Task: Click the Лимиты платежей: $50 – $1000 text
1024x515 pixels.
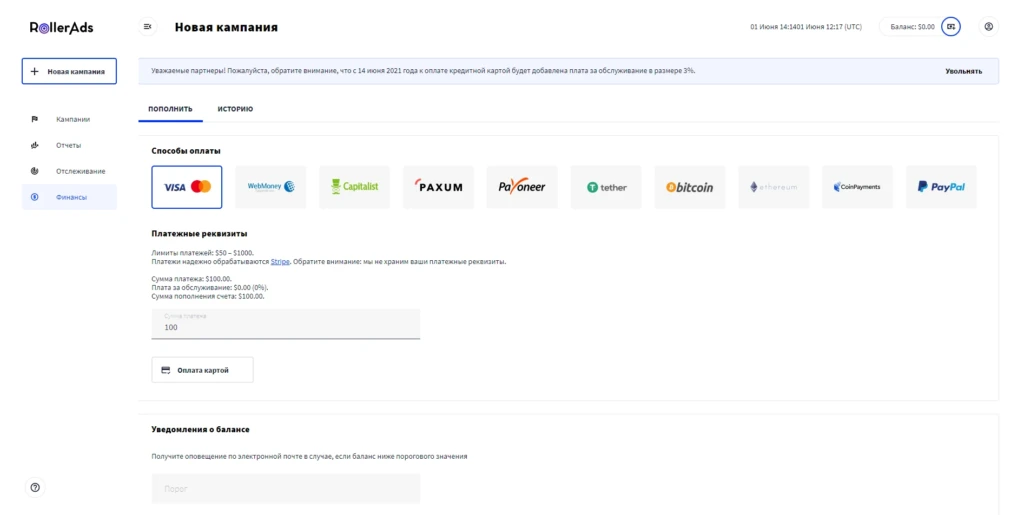Action: click(202, 253)
